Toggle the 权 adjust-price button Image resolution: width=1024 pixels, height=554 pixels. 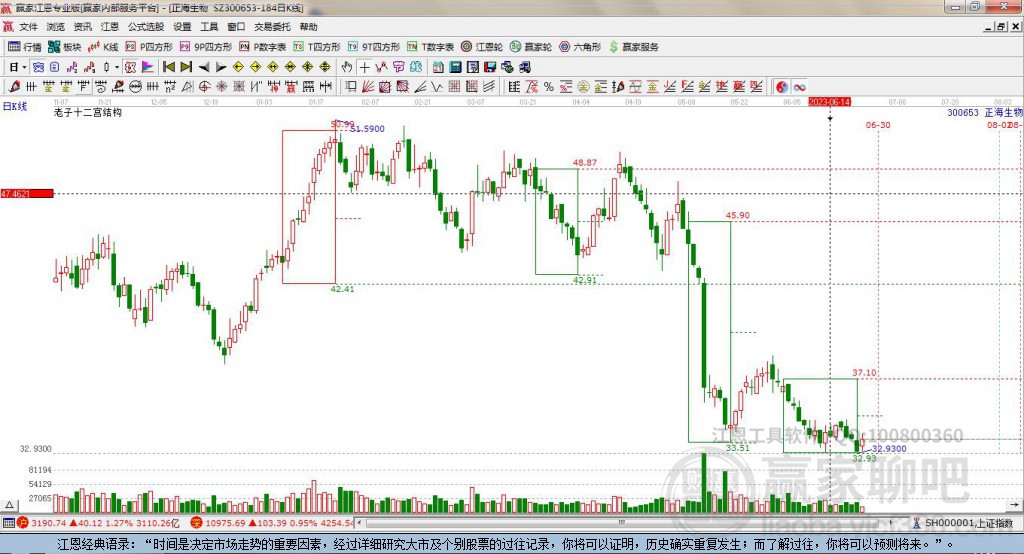(130, 67)
